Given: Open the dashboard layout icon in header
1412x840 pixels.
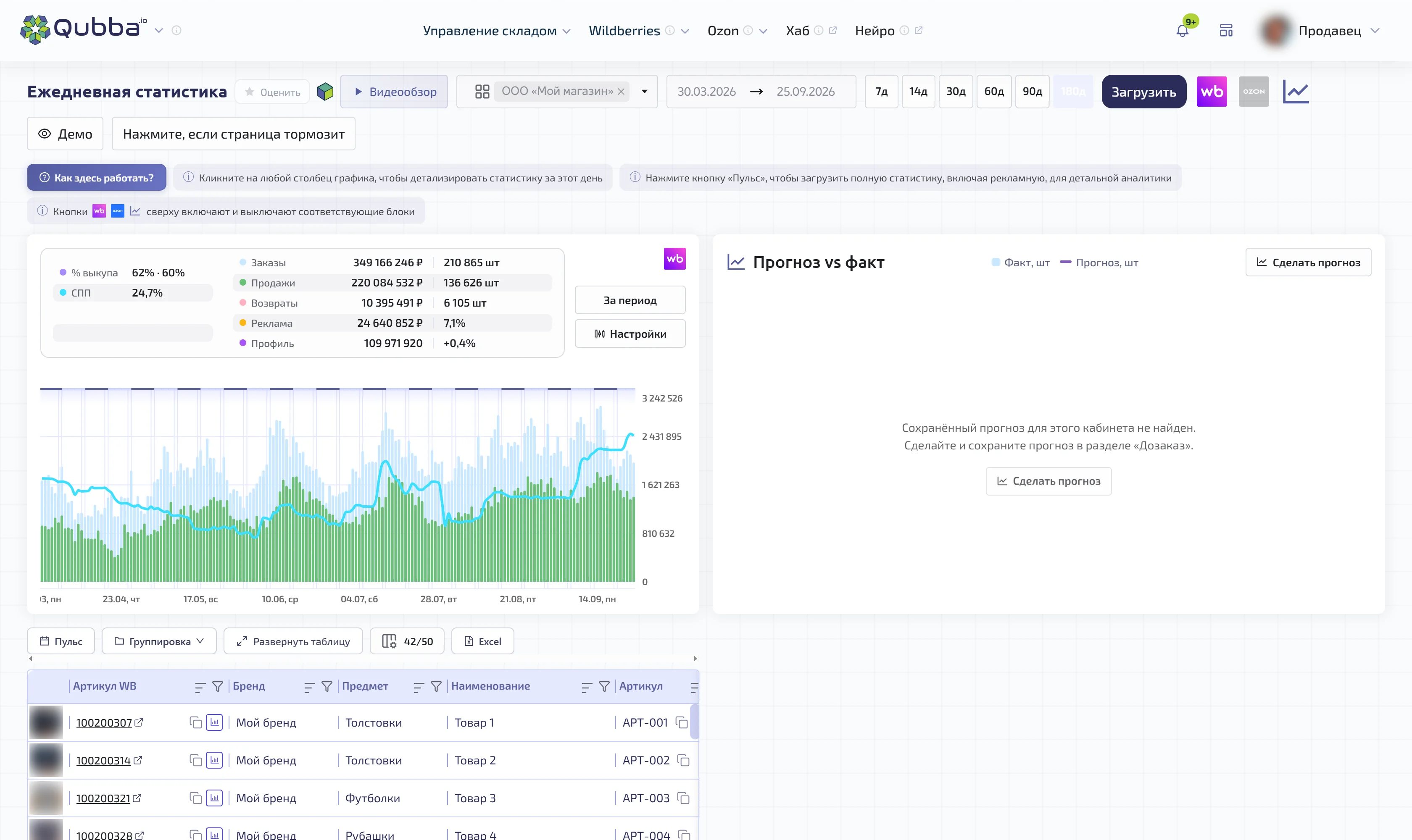Looking at the screenshot, I should click(x=1226, y=31).
